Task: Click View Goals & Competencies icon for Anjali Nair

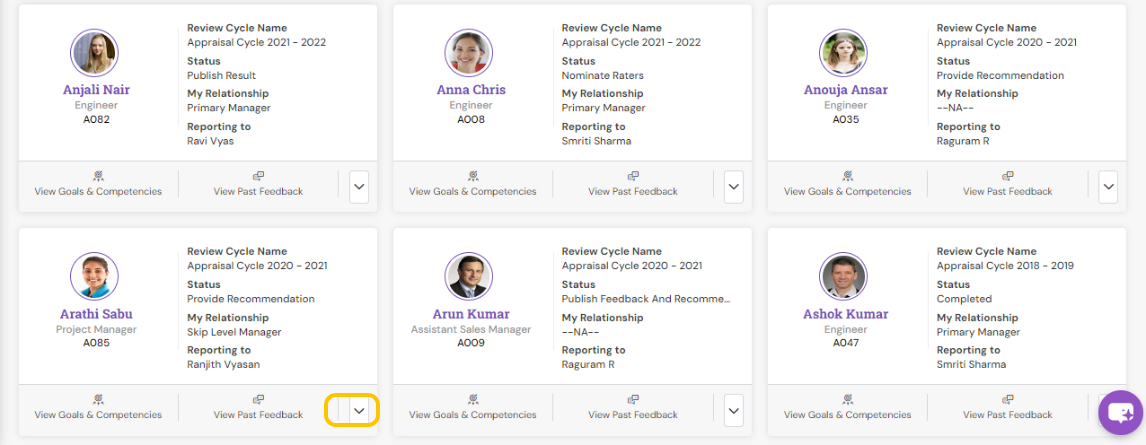Action: tap(98, 175)
